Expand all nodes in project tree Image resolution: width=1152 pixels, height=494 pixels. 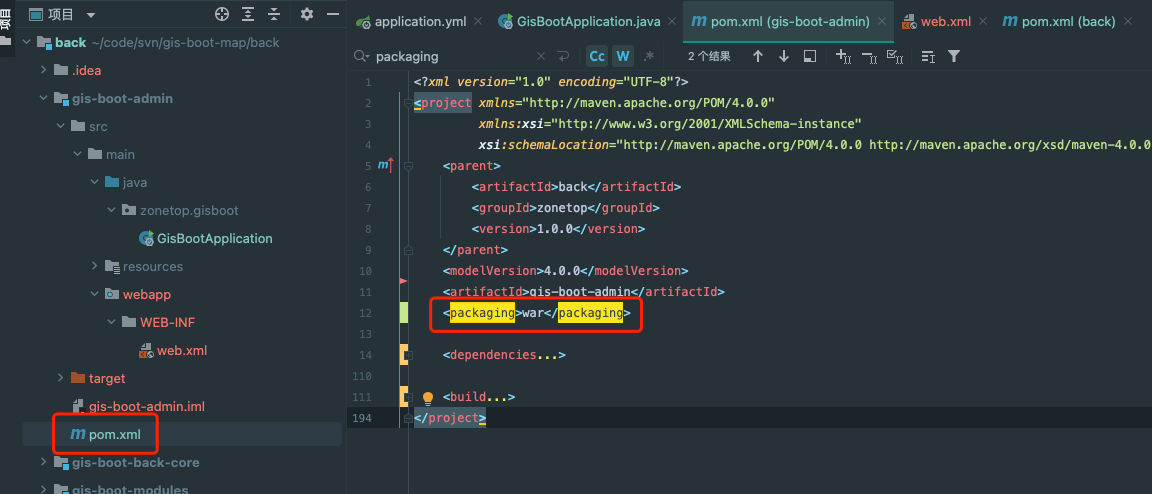pyautogui.click(x=248, y=14)
